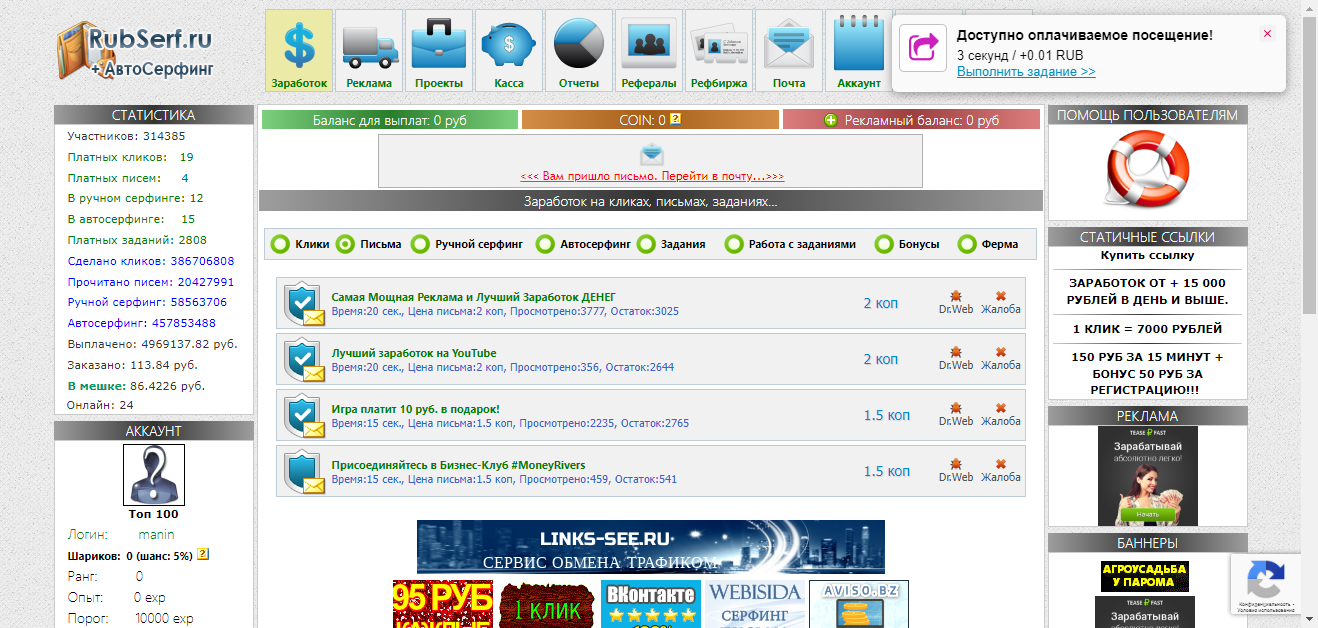Open the Отчеты pie chart icon
Screen dimensions: 1318x628
tap(579, 51)
